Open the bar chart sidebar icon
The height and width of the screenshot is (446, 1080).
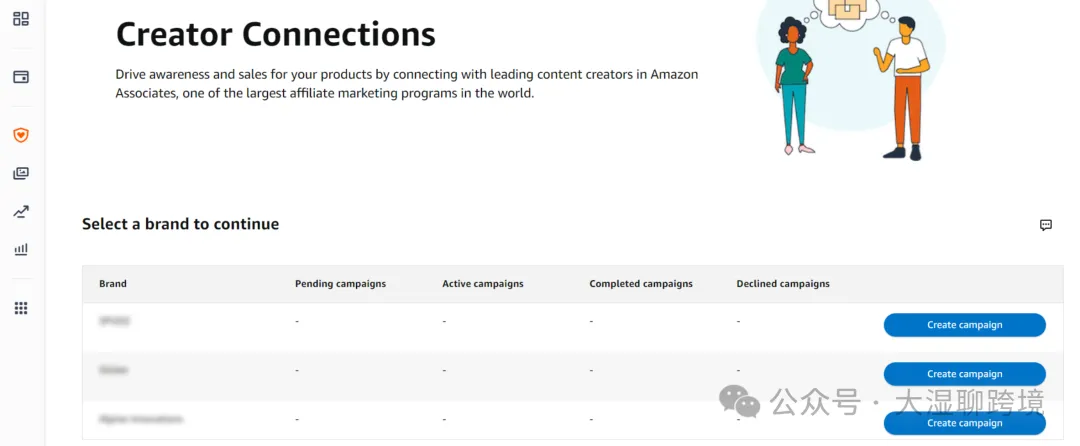pos(20,250)
